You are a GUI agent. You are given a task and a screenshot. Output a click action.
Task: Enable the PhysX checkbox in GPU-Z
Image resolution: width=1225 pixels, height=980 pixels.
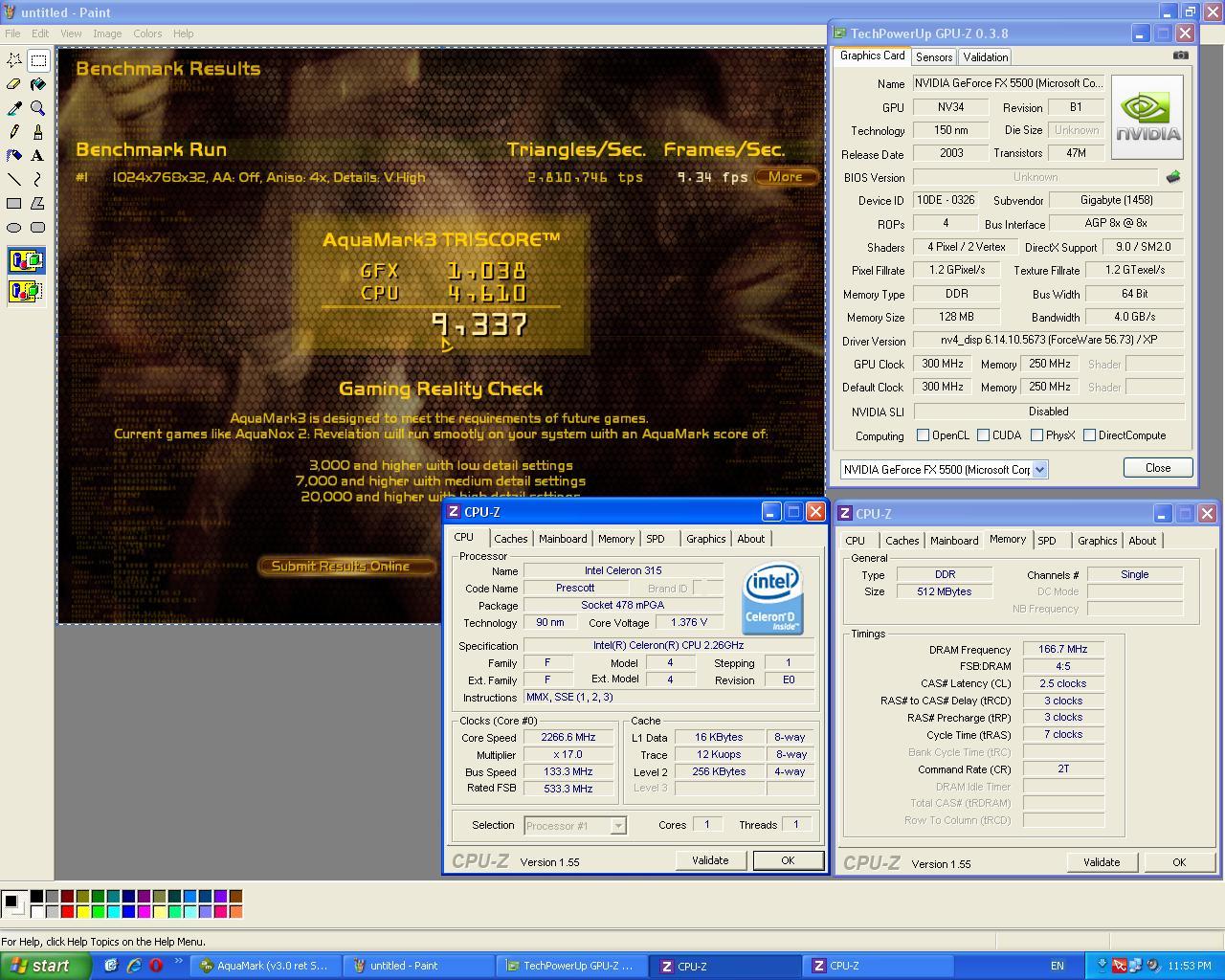(x=1036, y=435)
